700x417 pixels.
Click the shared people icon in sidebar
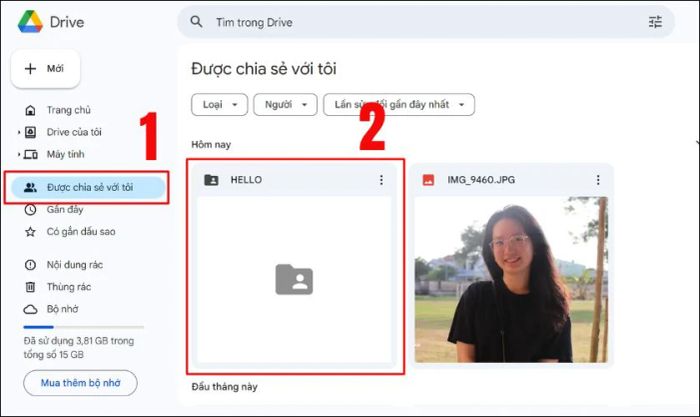click(30, 188)
